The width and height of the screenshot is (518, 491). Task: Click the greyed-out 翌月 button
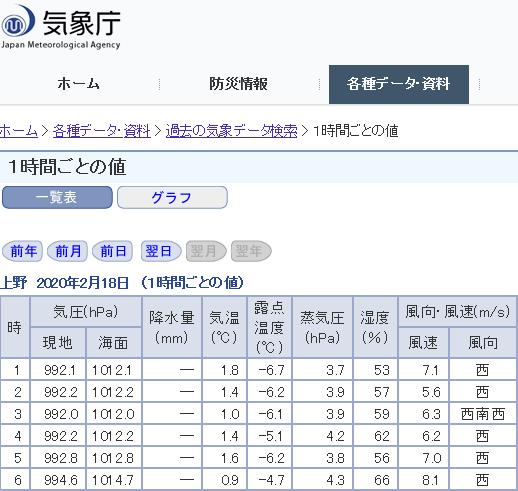tap(206, 251)
